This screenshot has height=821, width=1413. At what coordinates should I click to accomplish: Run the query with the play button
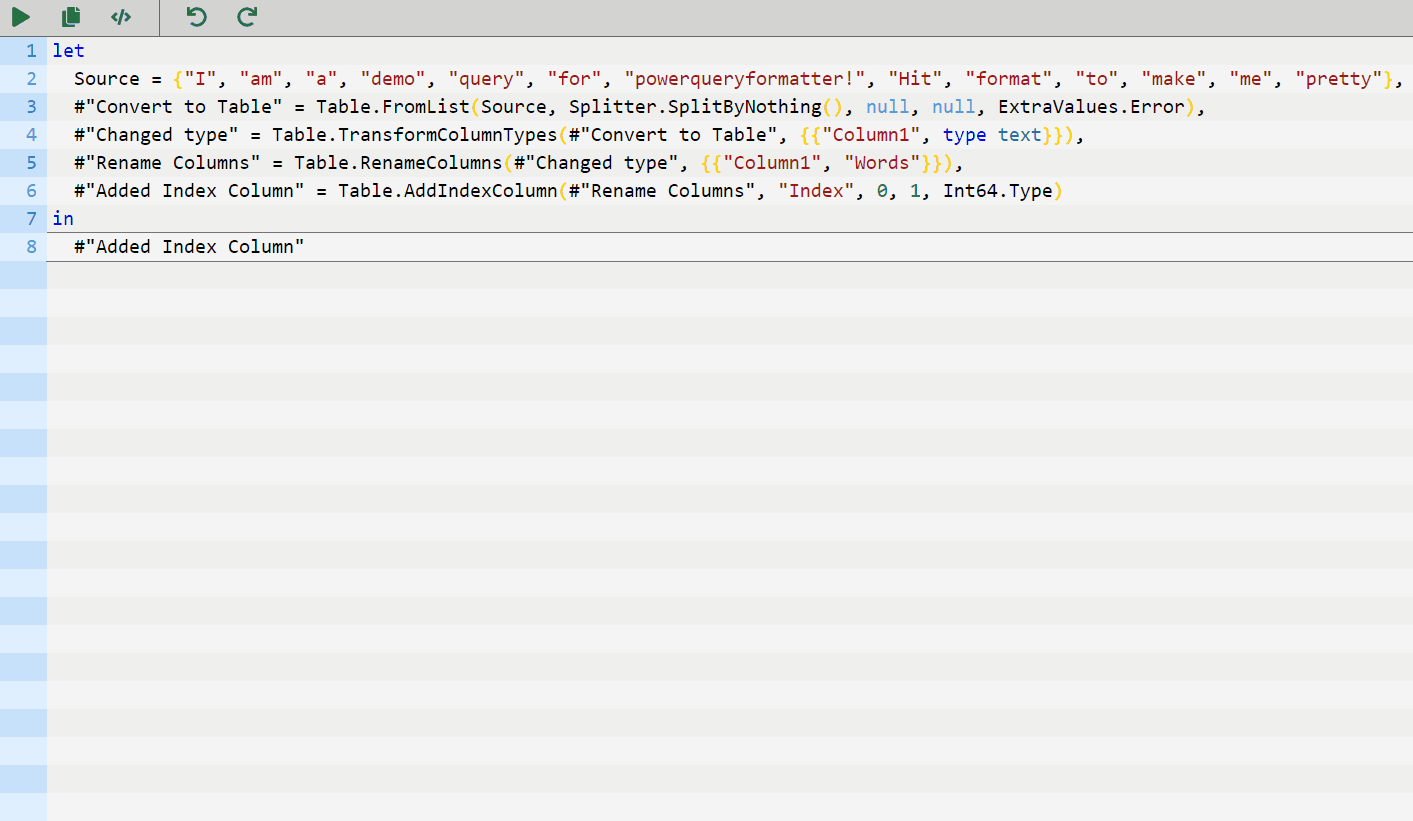(x=22, y=17)
